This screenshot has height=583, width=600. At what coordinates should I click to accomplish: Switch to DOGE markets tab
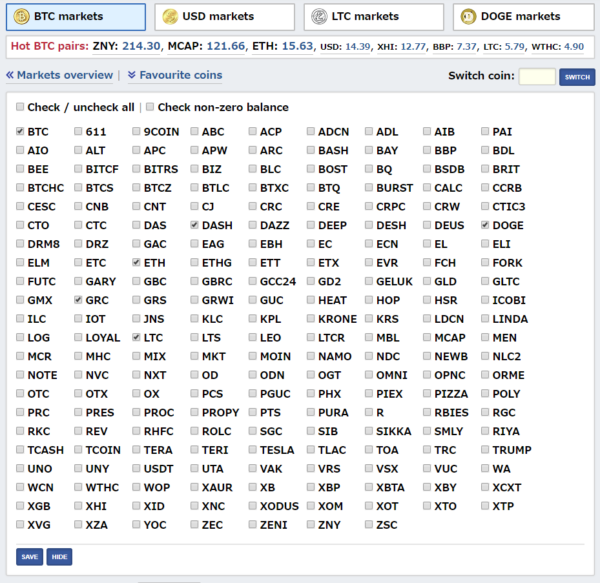(523, 17)
